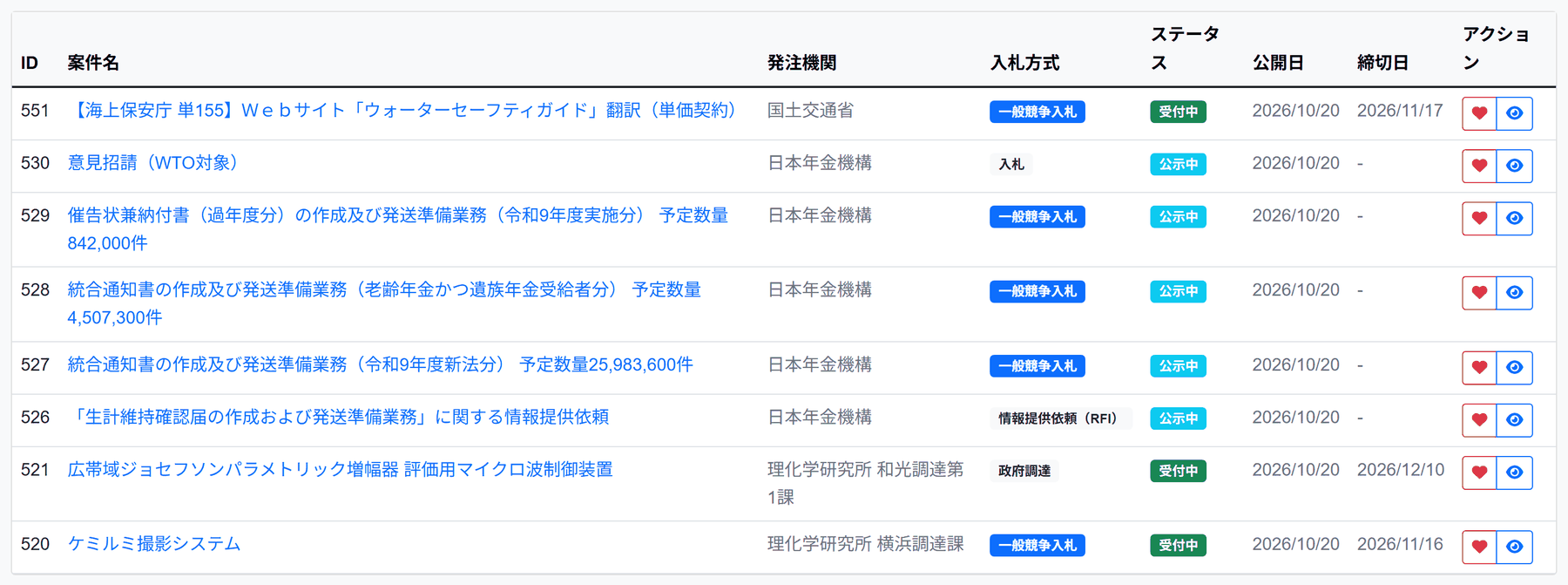
Task: Click the 政府調達 badge in row 521
Action: point(1024,471)
